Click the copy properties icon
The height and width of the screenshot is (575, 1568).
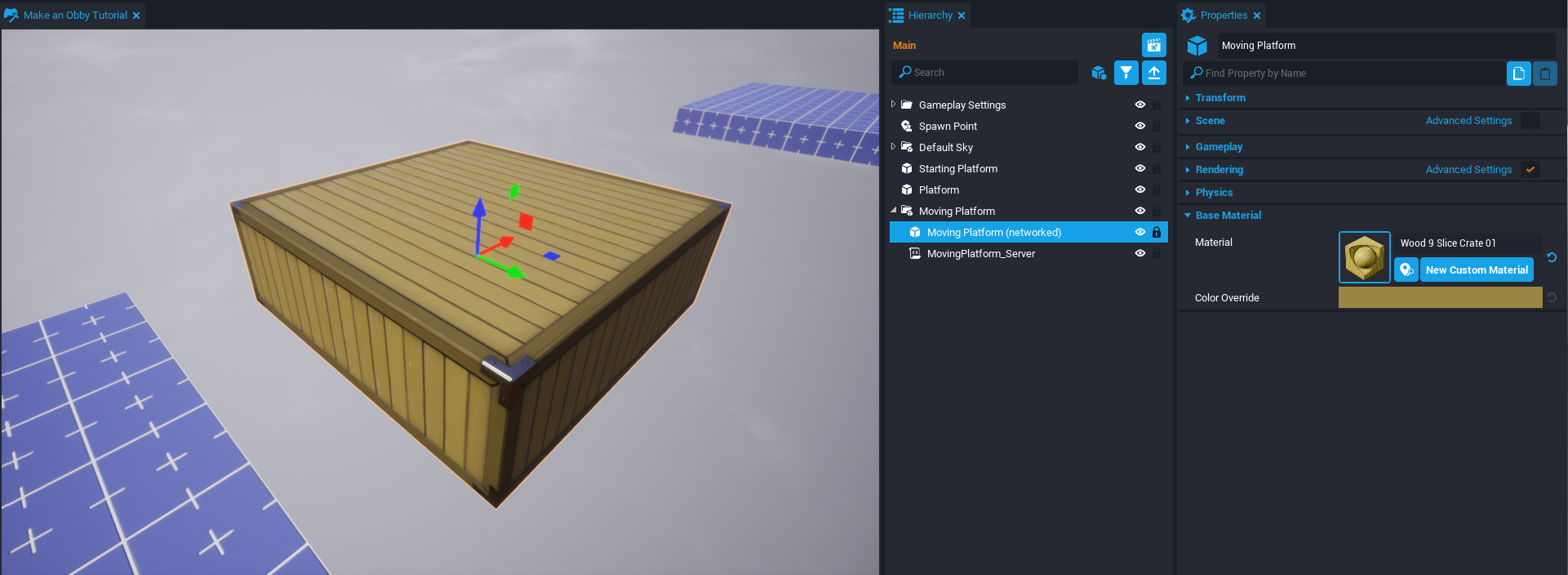(1518, 74)
